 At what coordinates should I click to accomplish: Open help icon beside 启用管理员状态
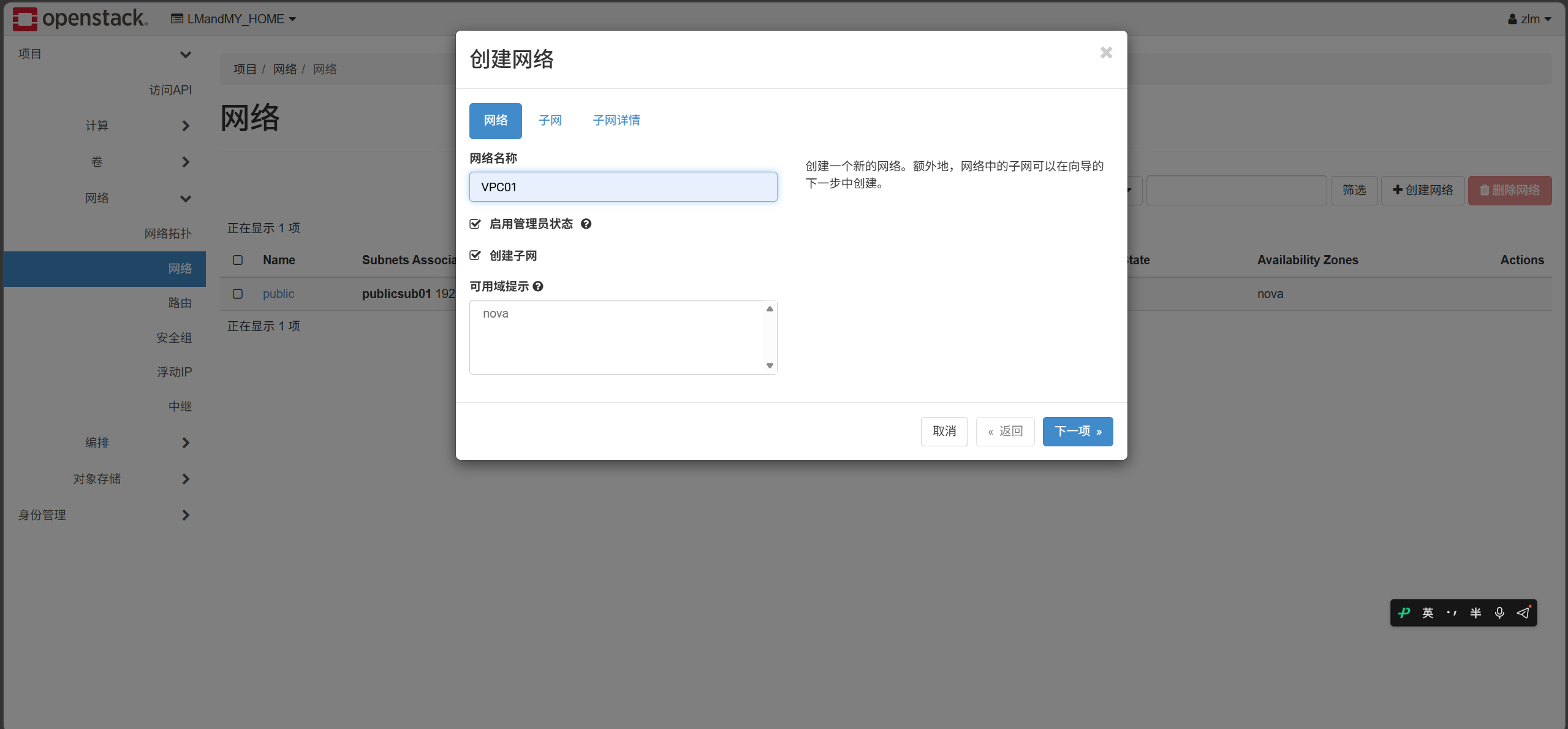click(586, 224)
